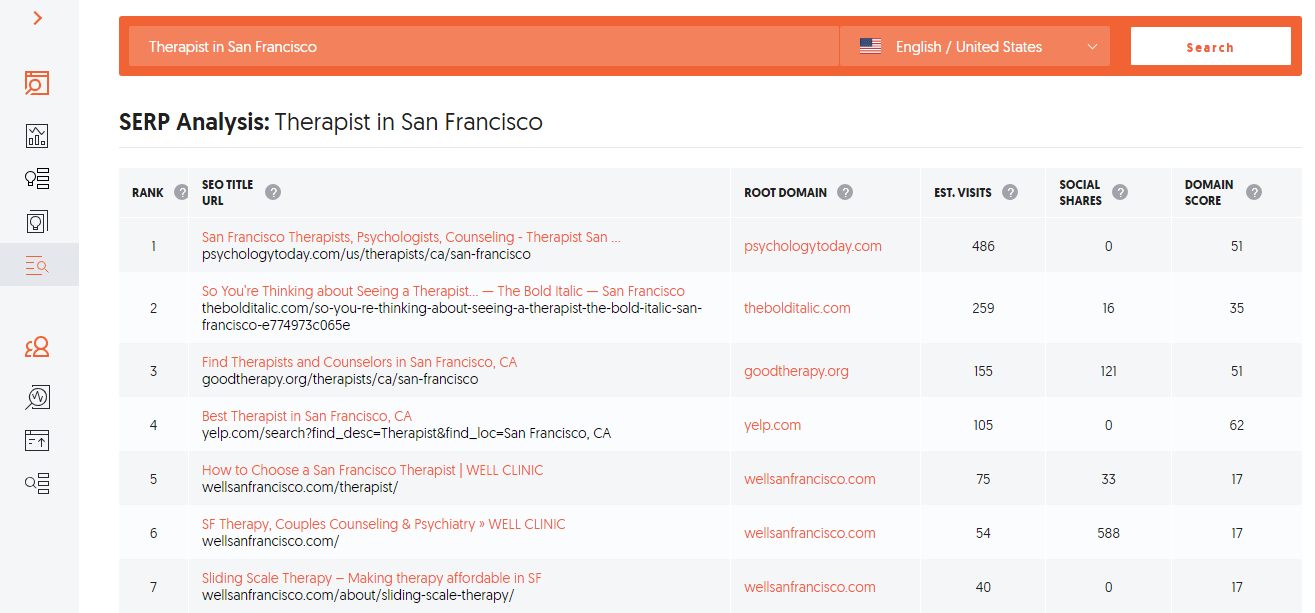Click goodtherapy.org root domain link

click(796, 371)
